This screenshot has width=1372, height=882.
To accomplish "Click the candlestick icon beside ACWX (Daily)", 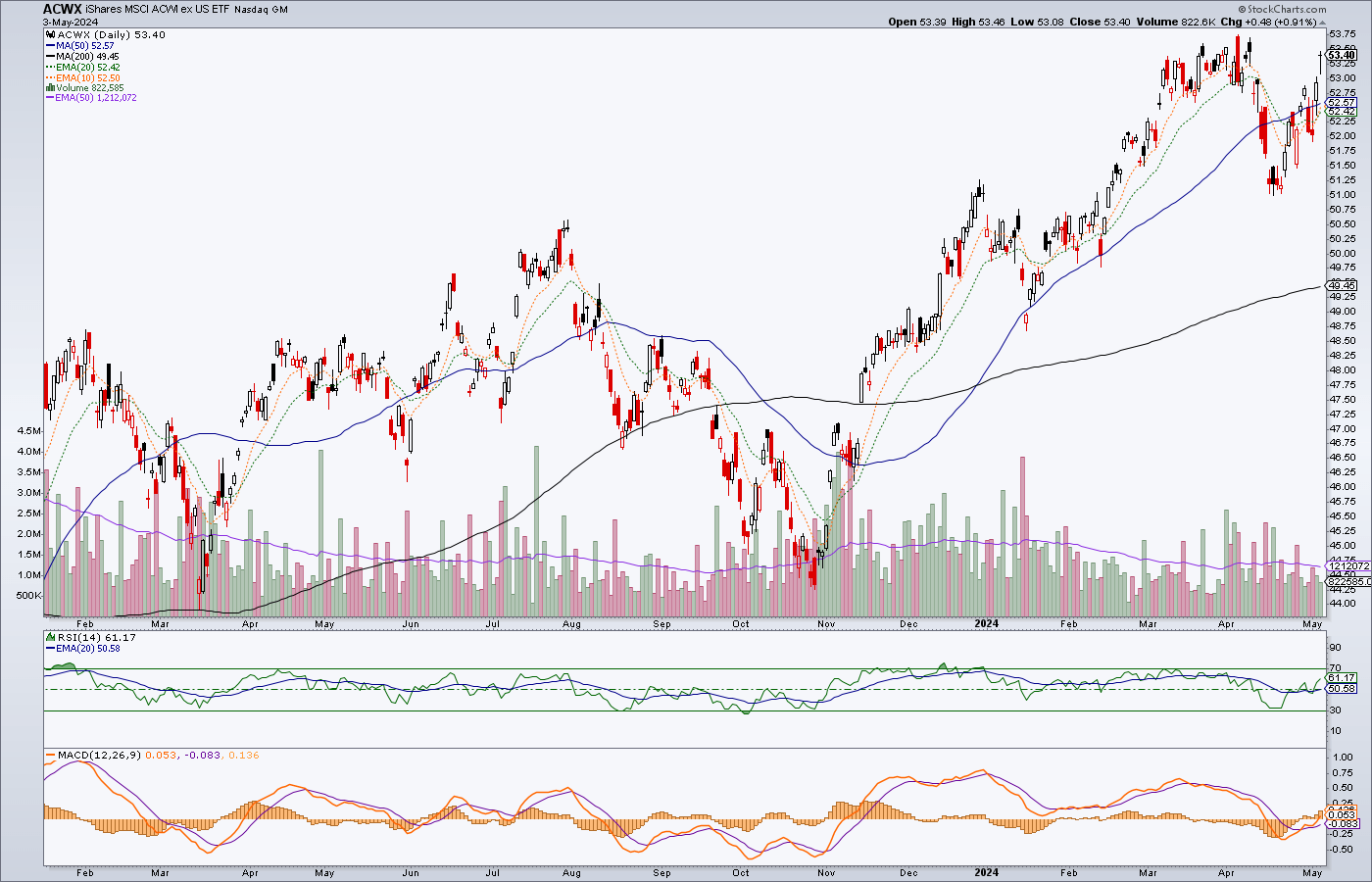I will click(50, 34).
